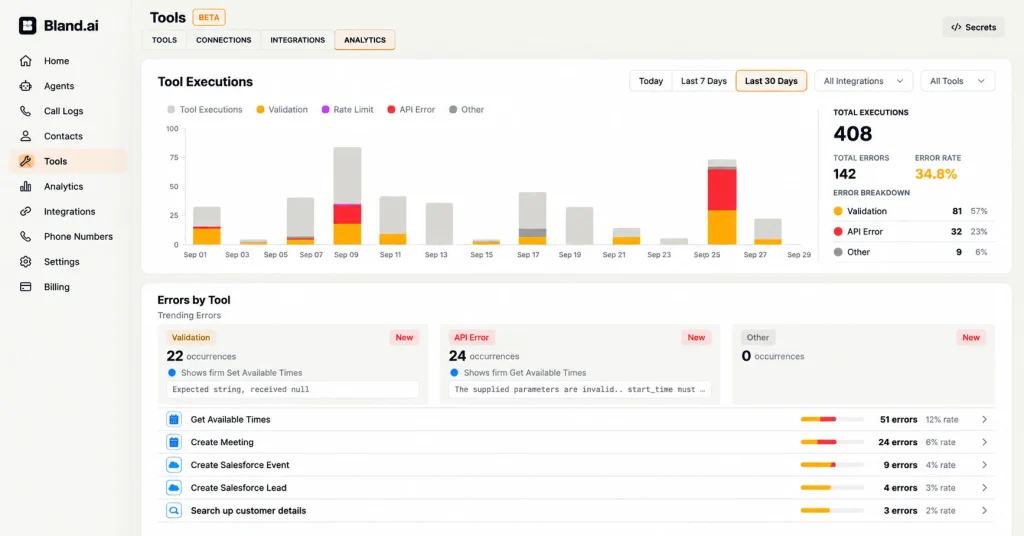Click the Create Meeting tool name
The image size is (1024, 536).
coord(222,443)
